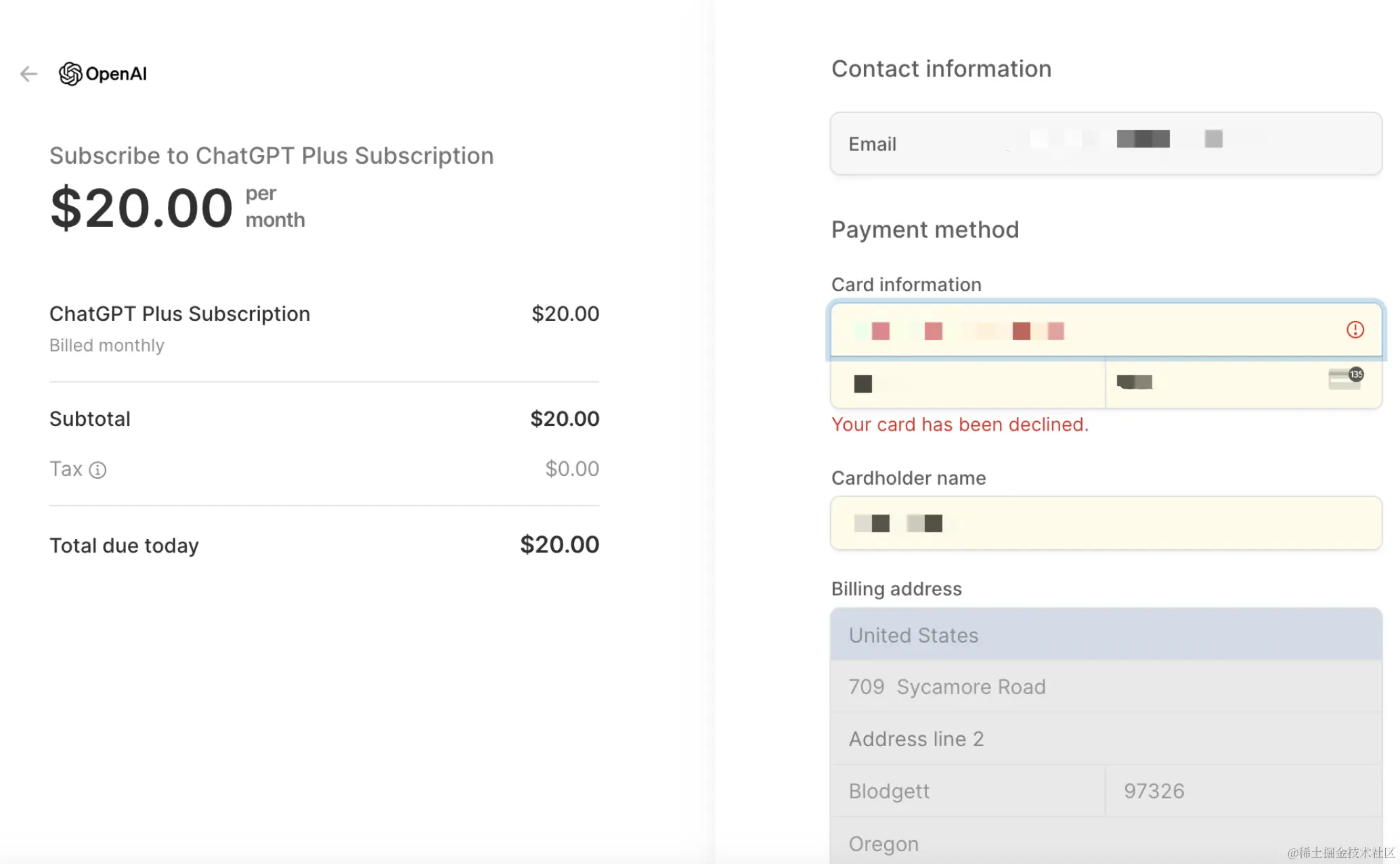Open the United States country dropdown
This screenshot has height=864, width=1400.
1106,635
